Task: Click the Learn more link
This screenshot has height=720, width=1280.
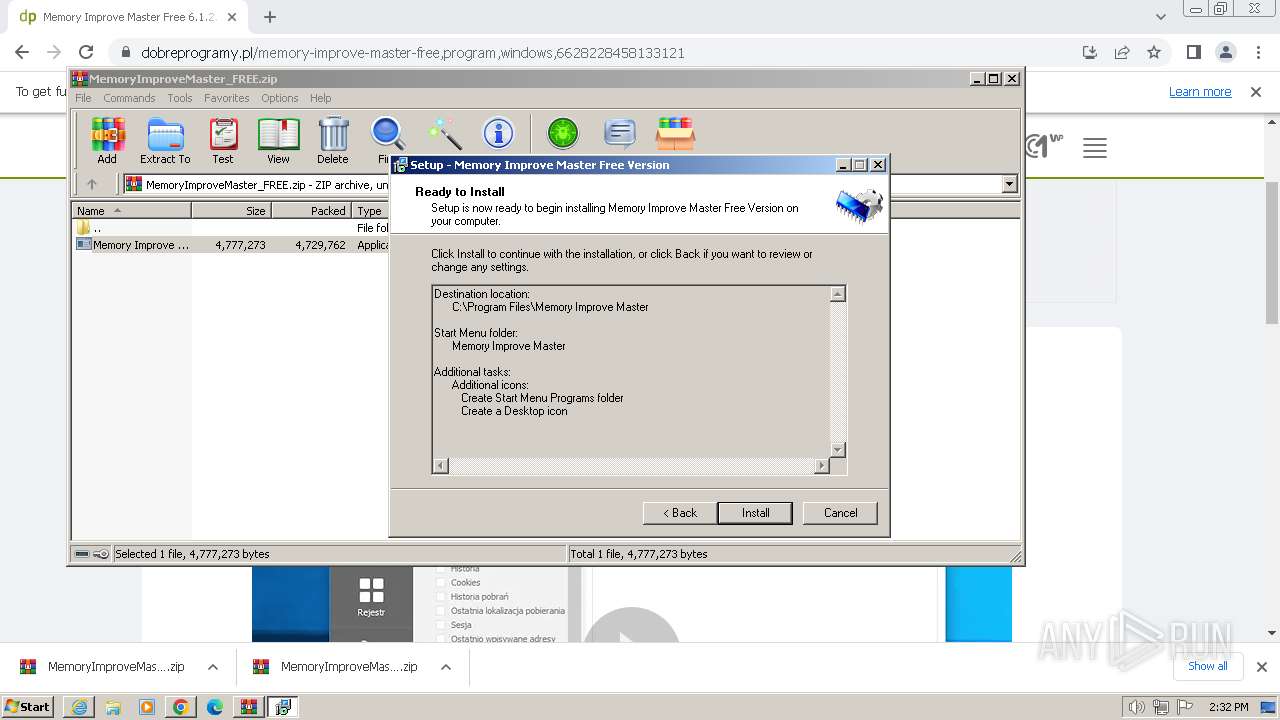Action: [1200, 92]
